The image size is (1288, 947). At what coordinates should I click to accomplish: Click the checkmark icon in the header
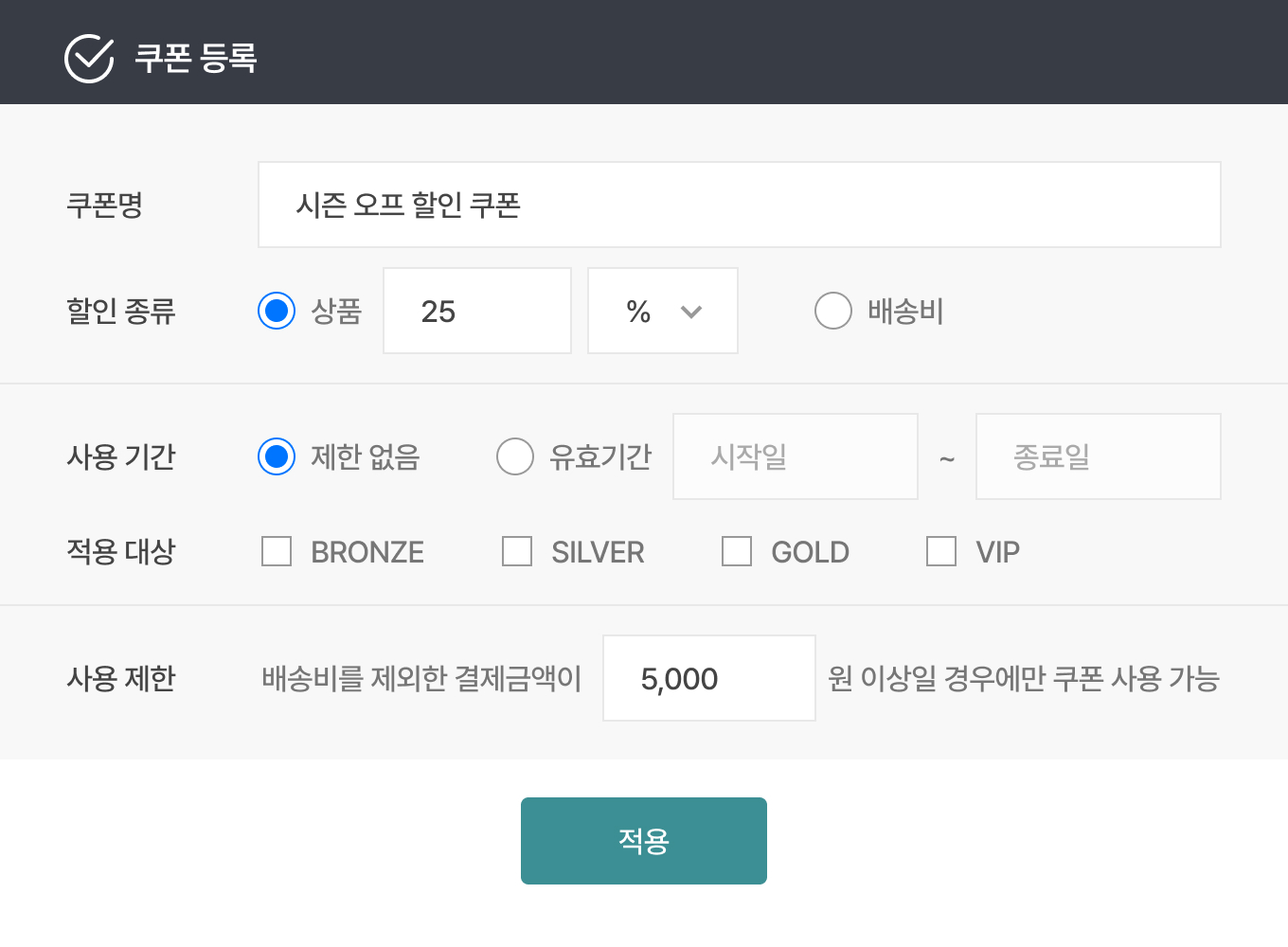click(x=88, y=59)
